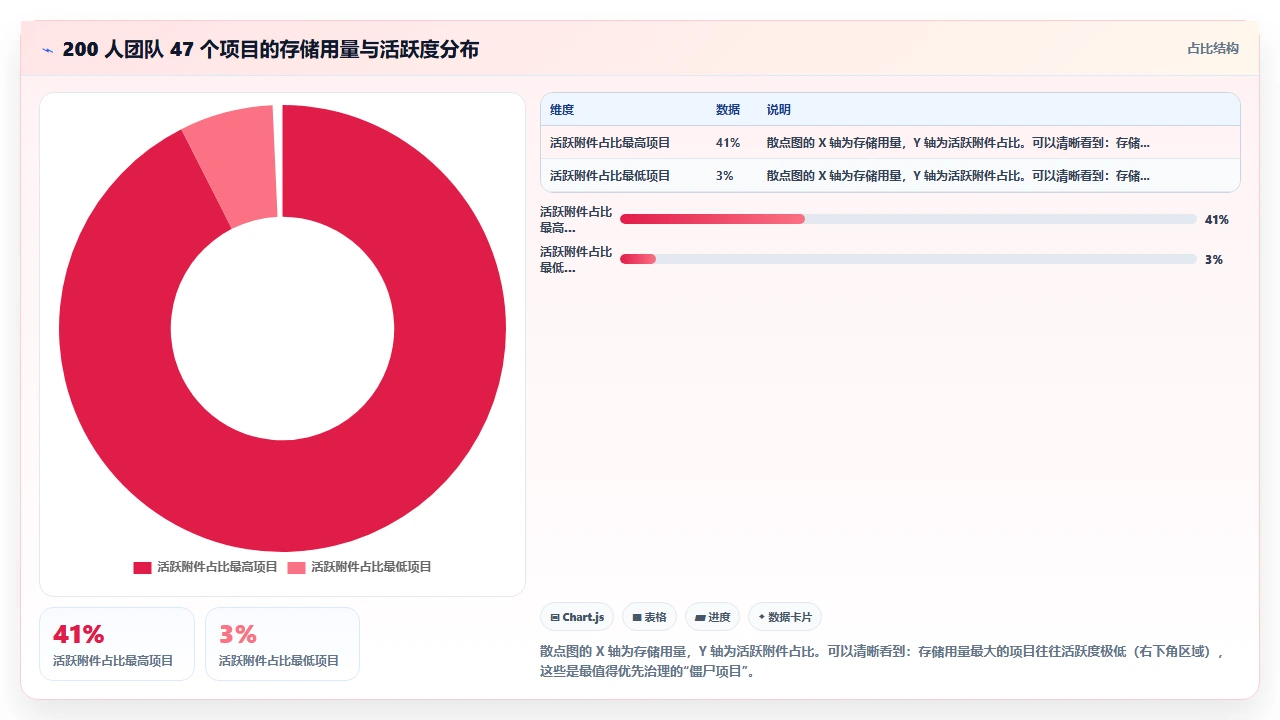The width and height of the screenshot is (1280, 720).
Task: Toggle the dark red legend swatch 活跃附件占比最高项目
Action: click(x=142, y=567)
